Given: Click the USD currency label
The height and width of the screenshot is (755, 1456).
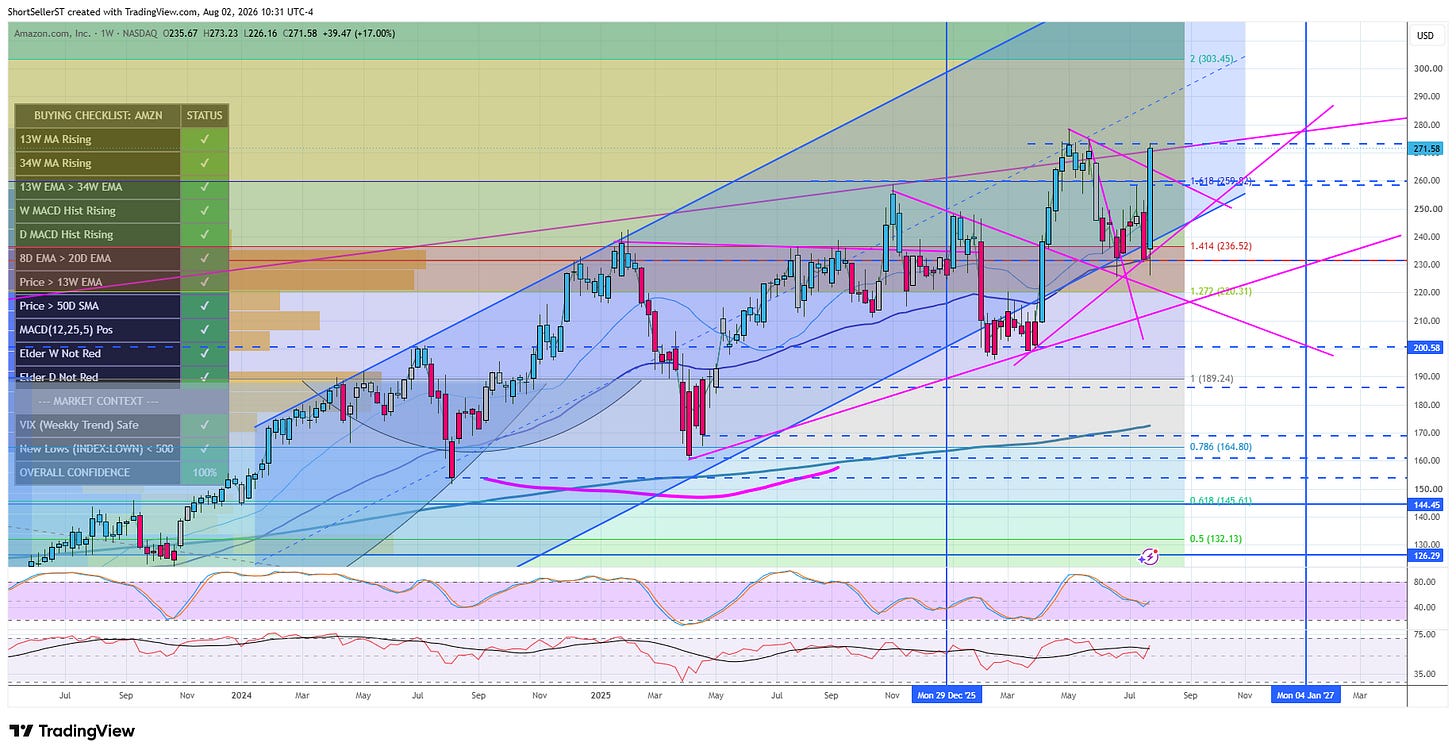Looking at the screenshot, I should point(1426,36).
